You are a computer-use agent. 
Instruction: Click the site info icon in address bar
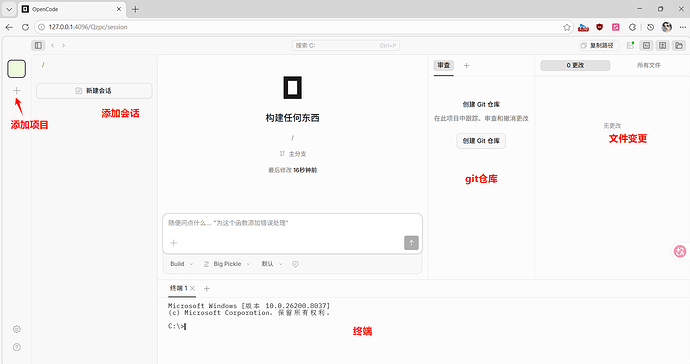(41, 27)
